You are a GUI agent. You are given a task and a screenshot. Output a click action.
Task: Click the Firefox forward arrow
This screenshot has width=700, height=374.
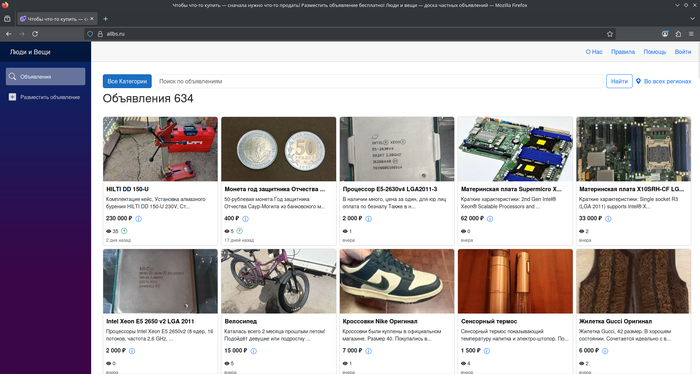[21, 34]
